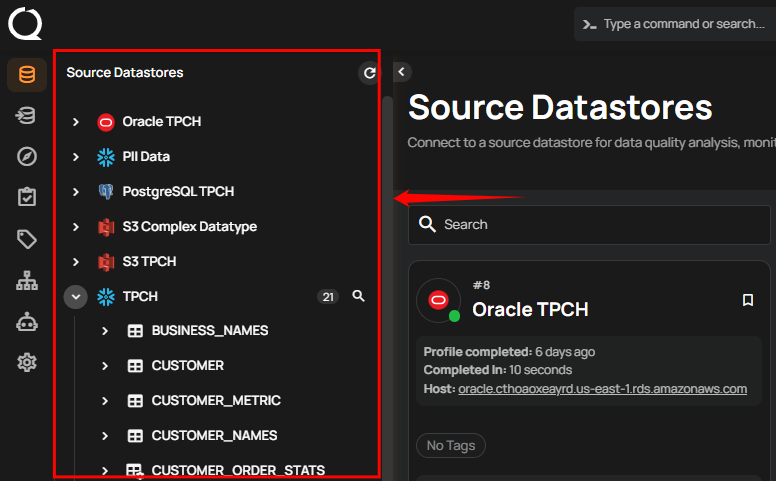Click the Oracle TPCH card logo
776x481 pixels.
click(x=438, y=300)
